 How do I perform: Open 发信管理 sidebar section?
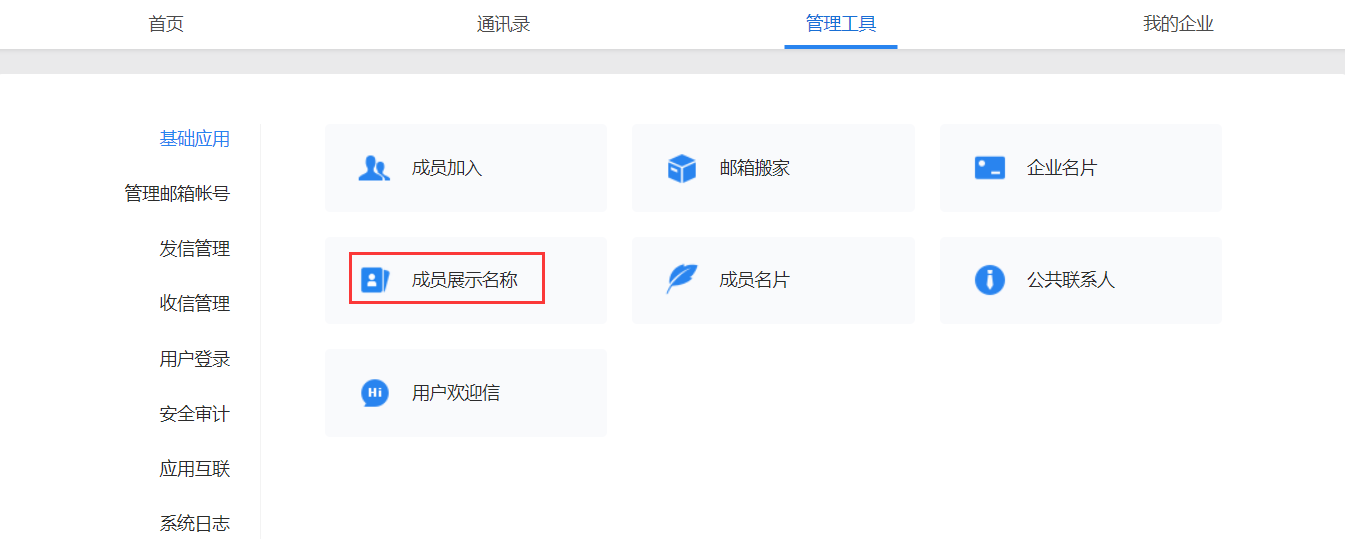[195, 248]
